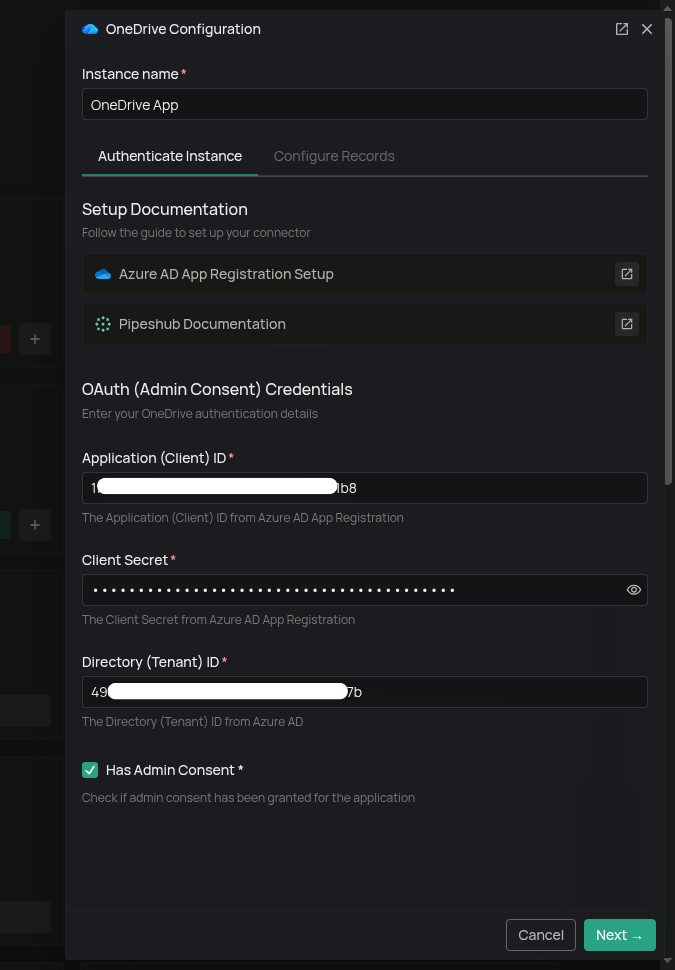Reveal Client Secret with eye icon

pos(634,590)
